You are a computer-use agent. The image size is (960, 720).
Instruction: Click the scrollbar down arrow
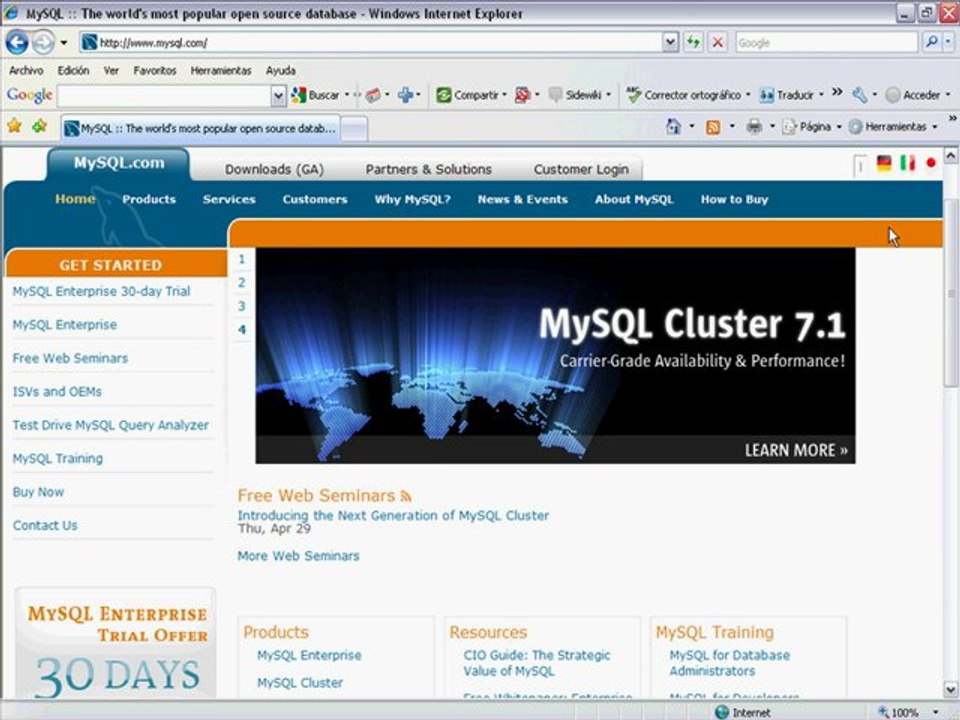[950, 688]
